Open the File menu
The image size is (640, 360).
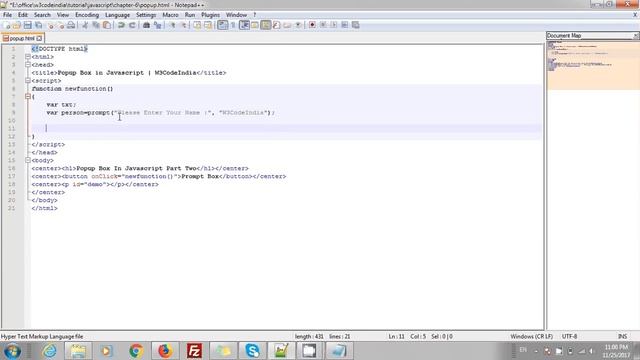pos(7,15)
